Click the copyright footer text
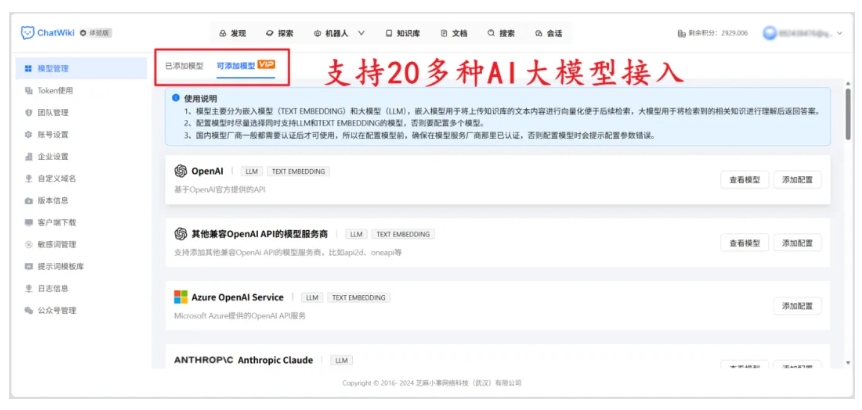The image size is (862, 410). tap(431, 383)
